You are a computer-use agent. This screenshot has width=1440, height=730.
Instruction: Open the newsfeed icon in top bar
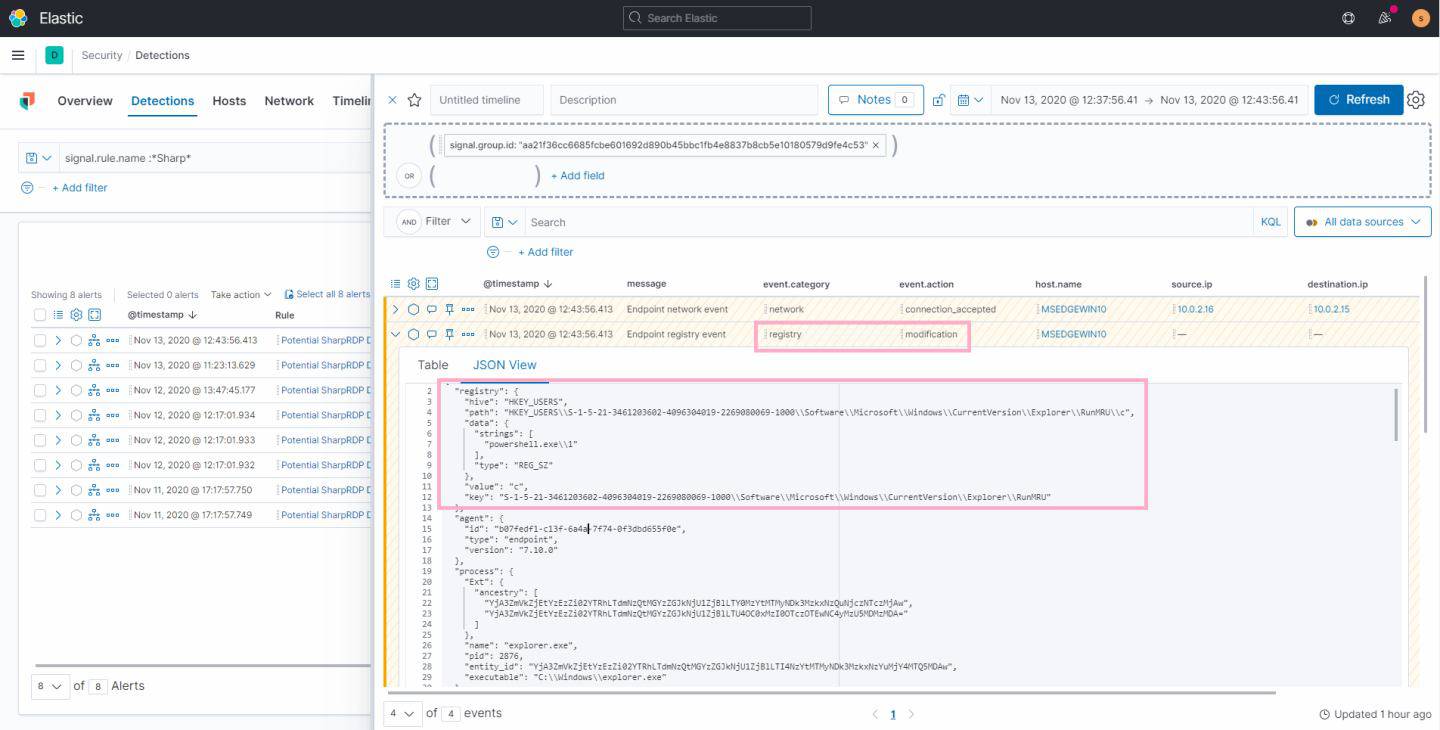point(1384,18)
